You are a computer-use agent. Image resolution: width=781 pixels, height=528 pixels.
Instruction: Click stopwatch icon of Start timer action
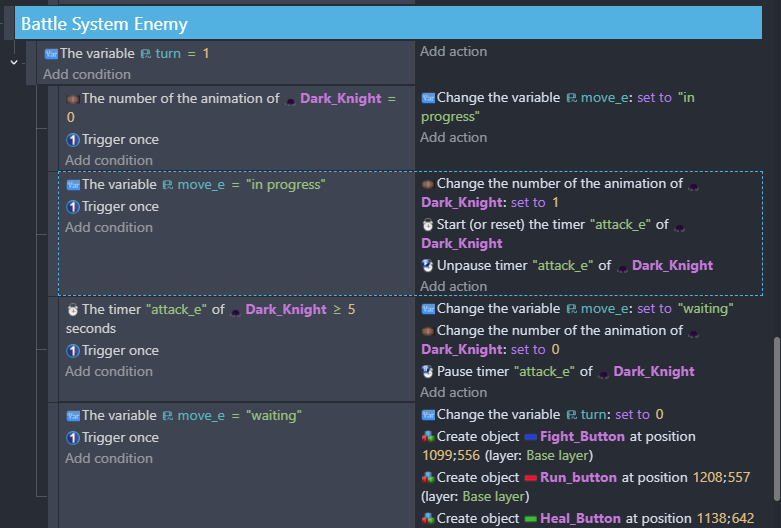coord(428,225)
